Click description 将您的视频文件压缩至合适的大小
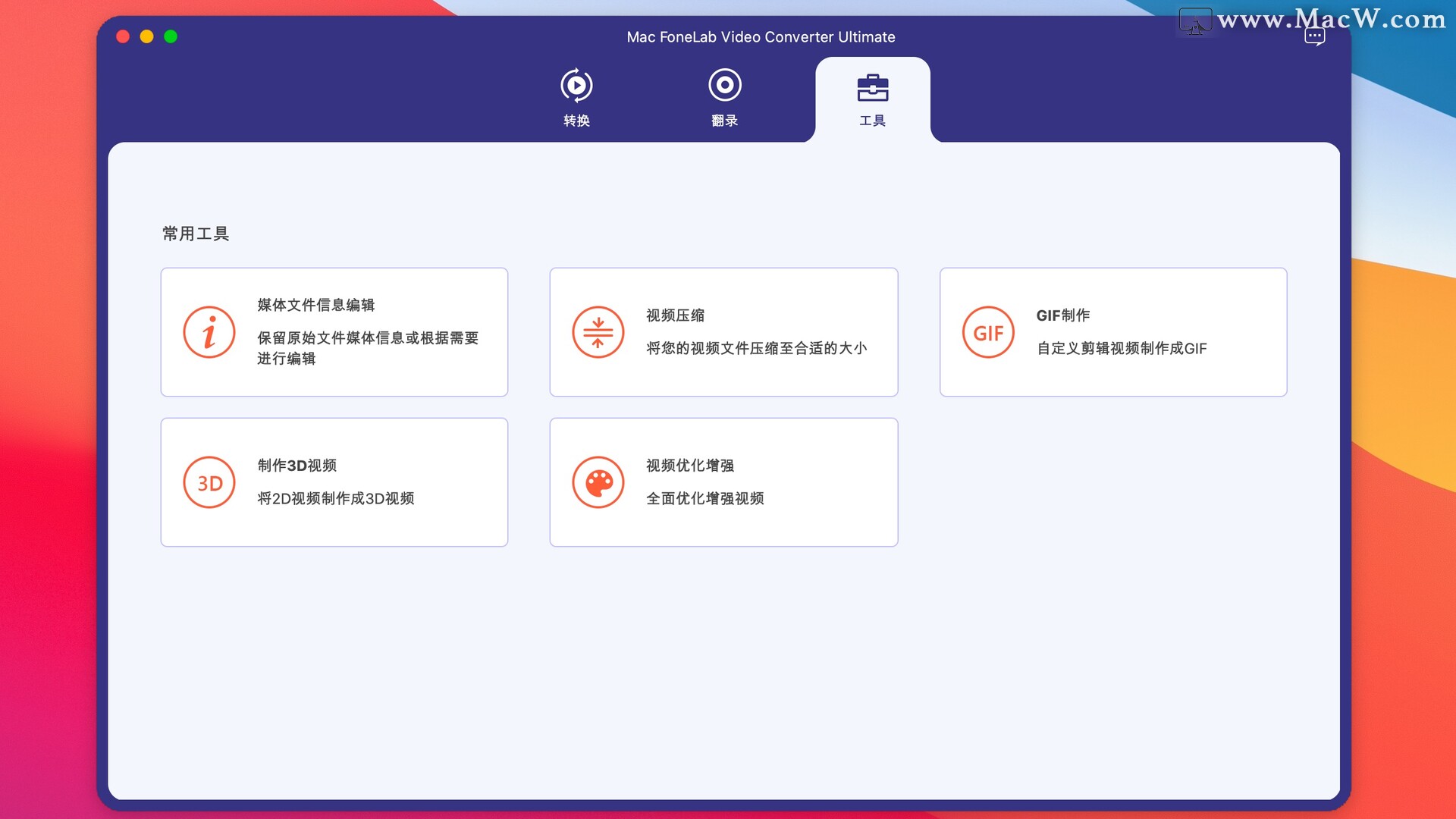 pyautogui.click(x=757, y=348)
